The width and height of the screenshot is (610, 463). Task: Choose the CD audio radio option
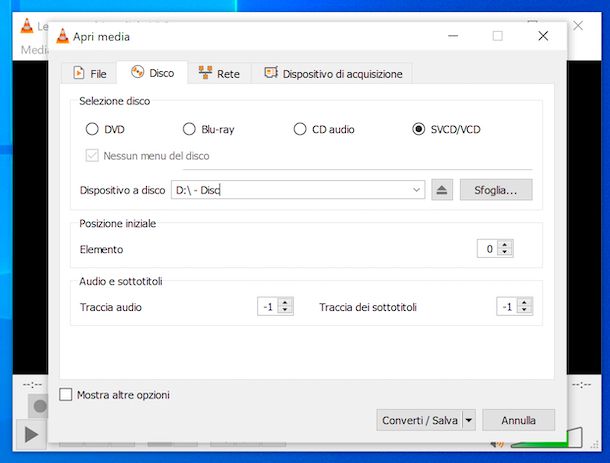pos(299,129)
